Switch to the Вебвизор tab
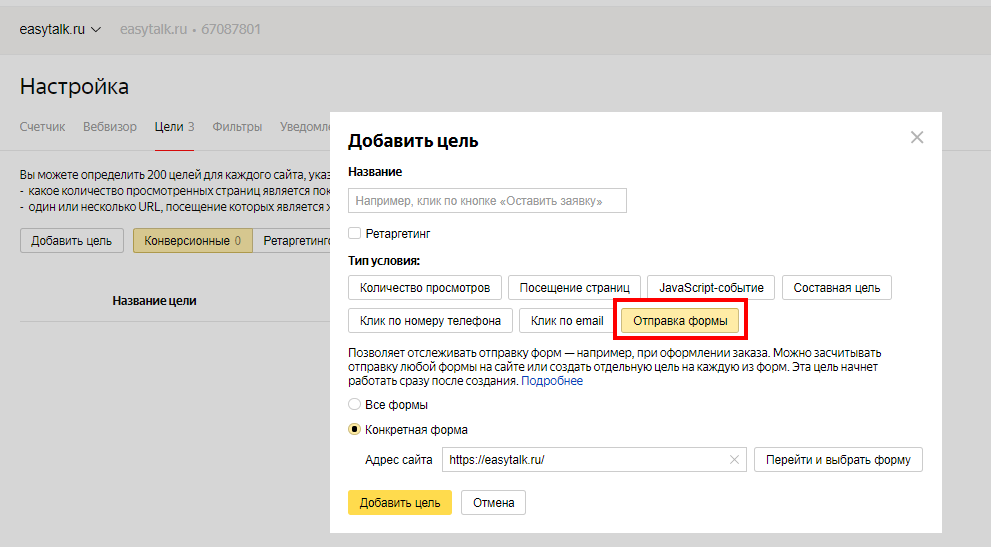The image size is (991, 547). pos(110,127)
